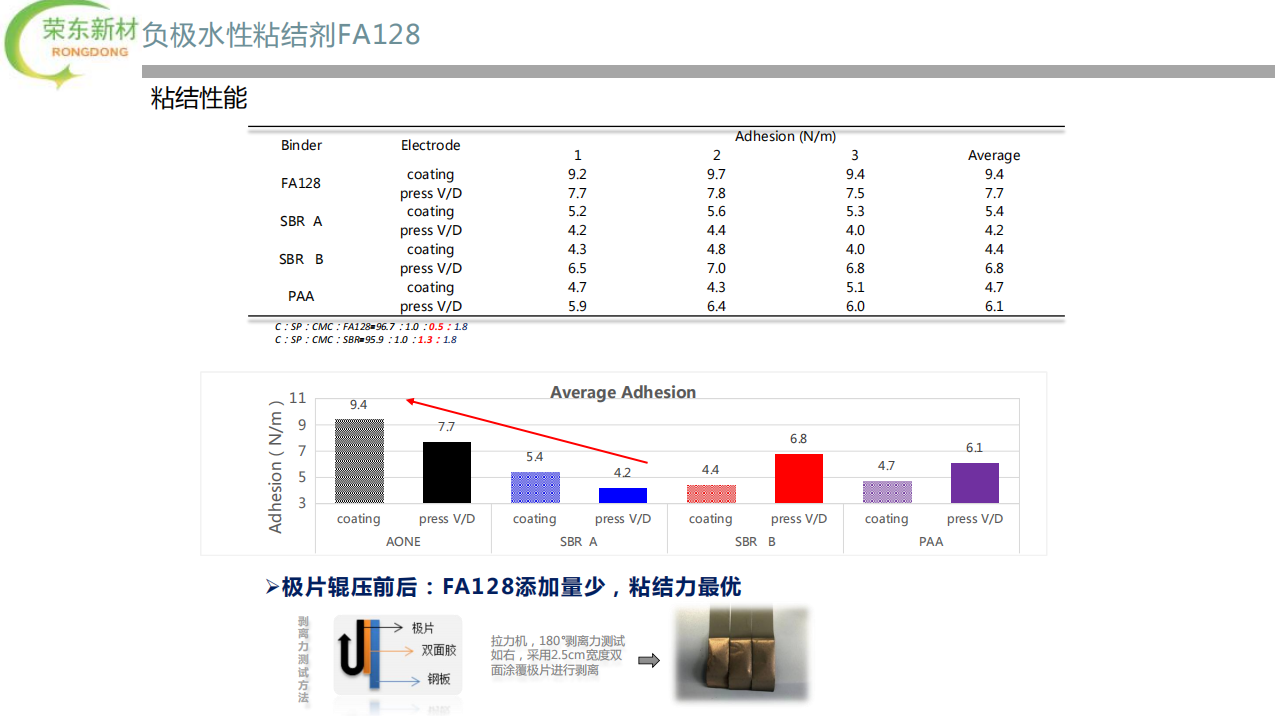Select the table cell with value 5.3
Screen dimensions: 1275x716
(855, 211)
